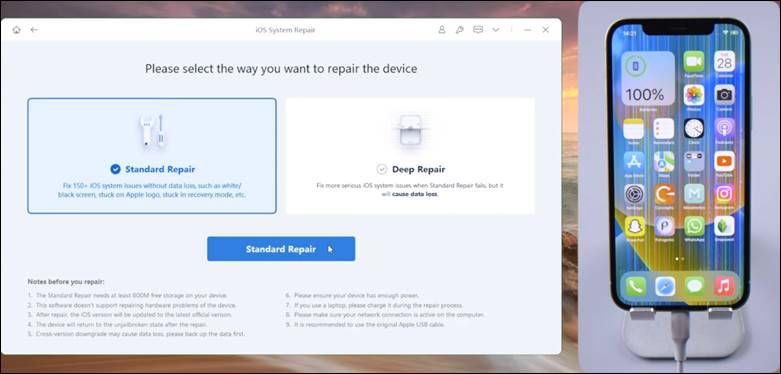Image resolution: width=781 pixels, height=374 pixels.
Task: Tap the Clock app on the iPhone
Action: click(x=694, y=128)
